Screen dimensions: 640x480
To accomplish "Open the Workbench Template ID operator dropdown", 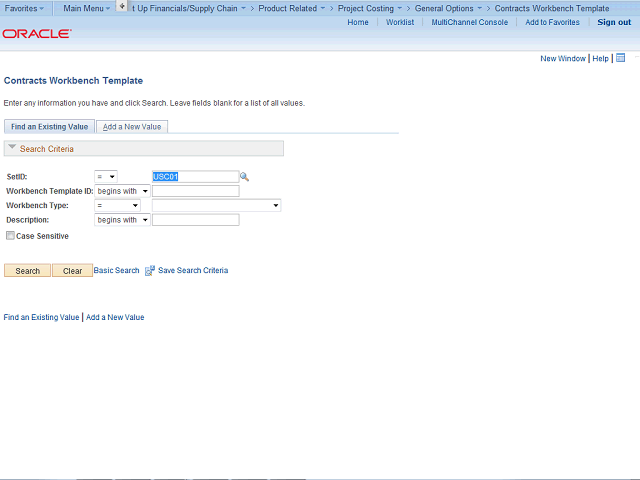I will (122, 191).
